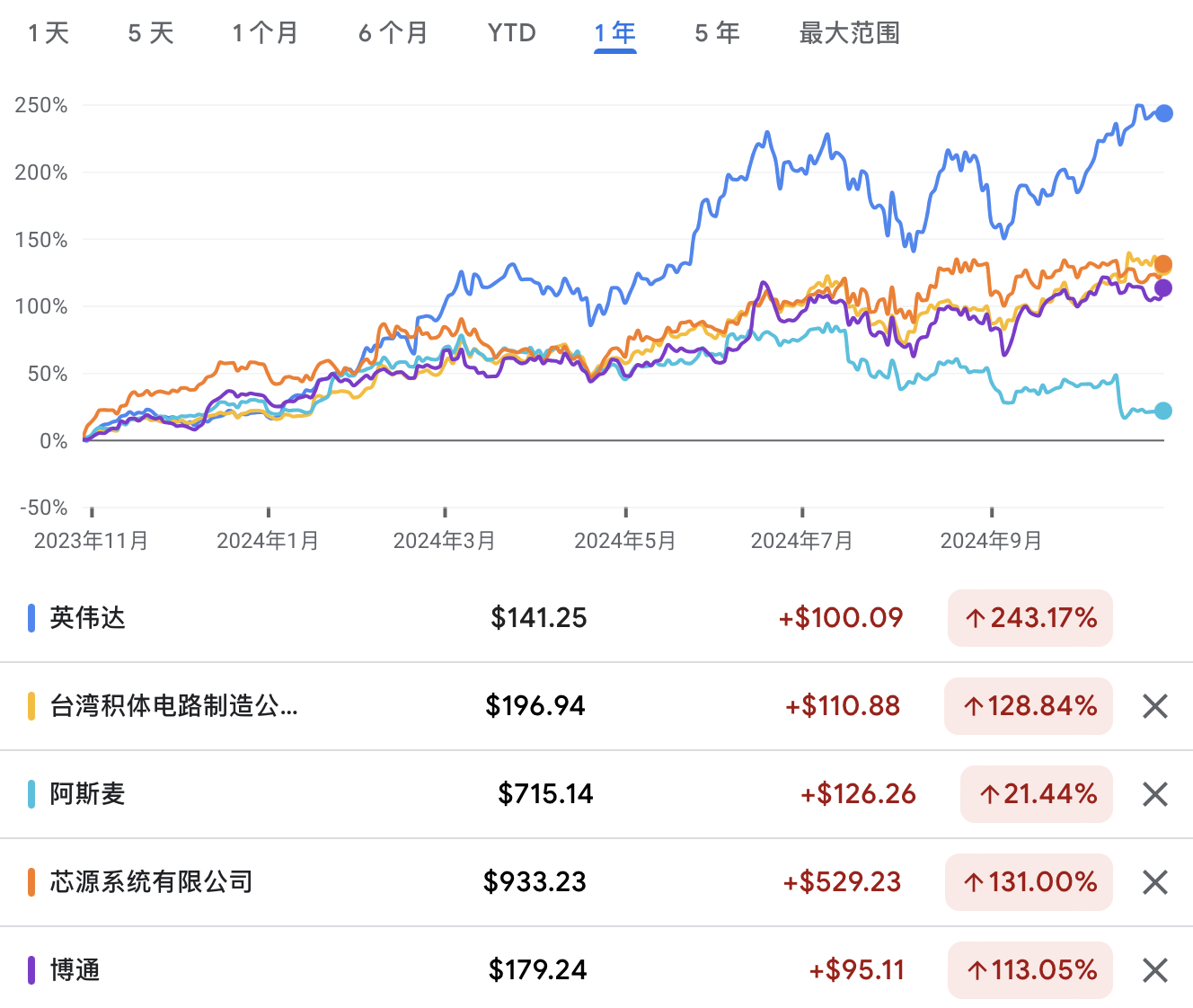Image resolution: width=1193 pixels, height=1008 pixels.
Task: Open the 博通 stock row
Action: pos(596,970)
